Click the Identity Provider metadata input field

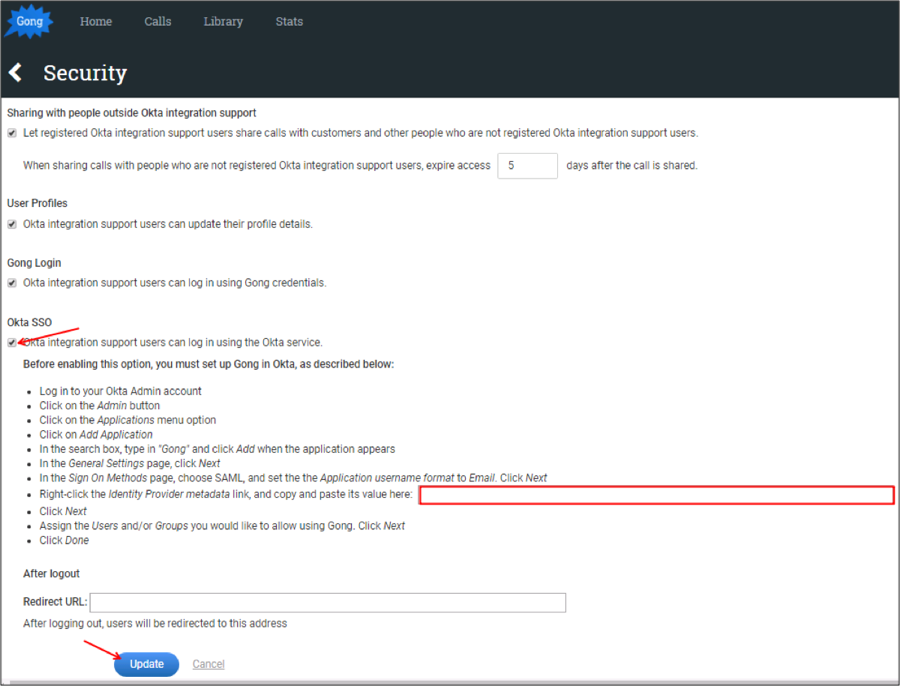pos(656,495)
